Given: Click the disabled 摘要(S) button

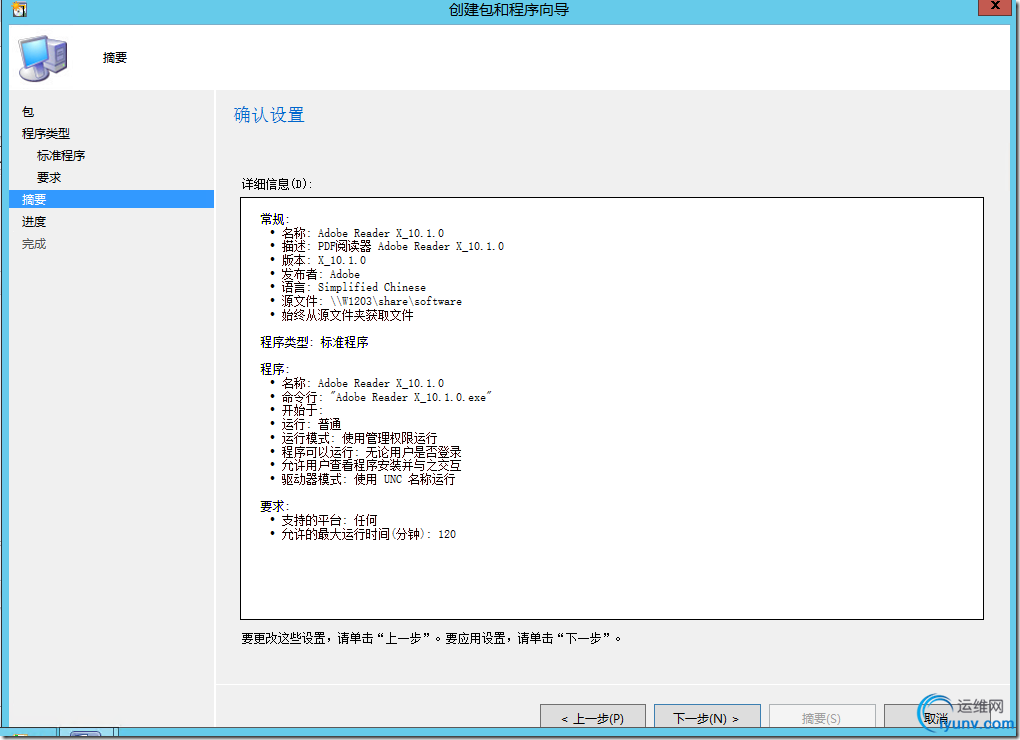Looking at the screenshot, I should click(822, 717).
